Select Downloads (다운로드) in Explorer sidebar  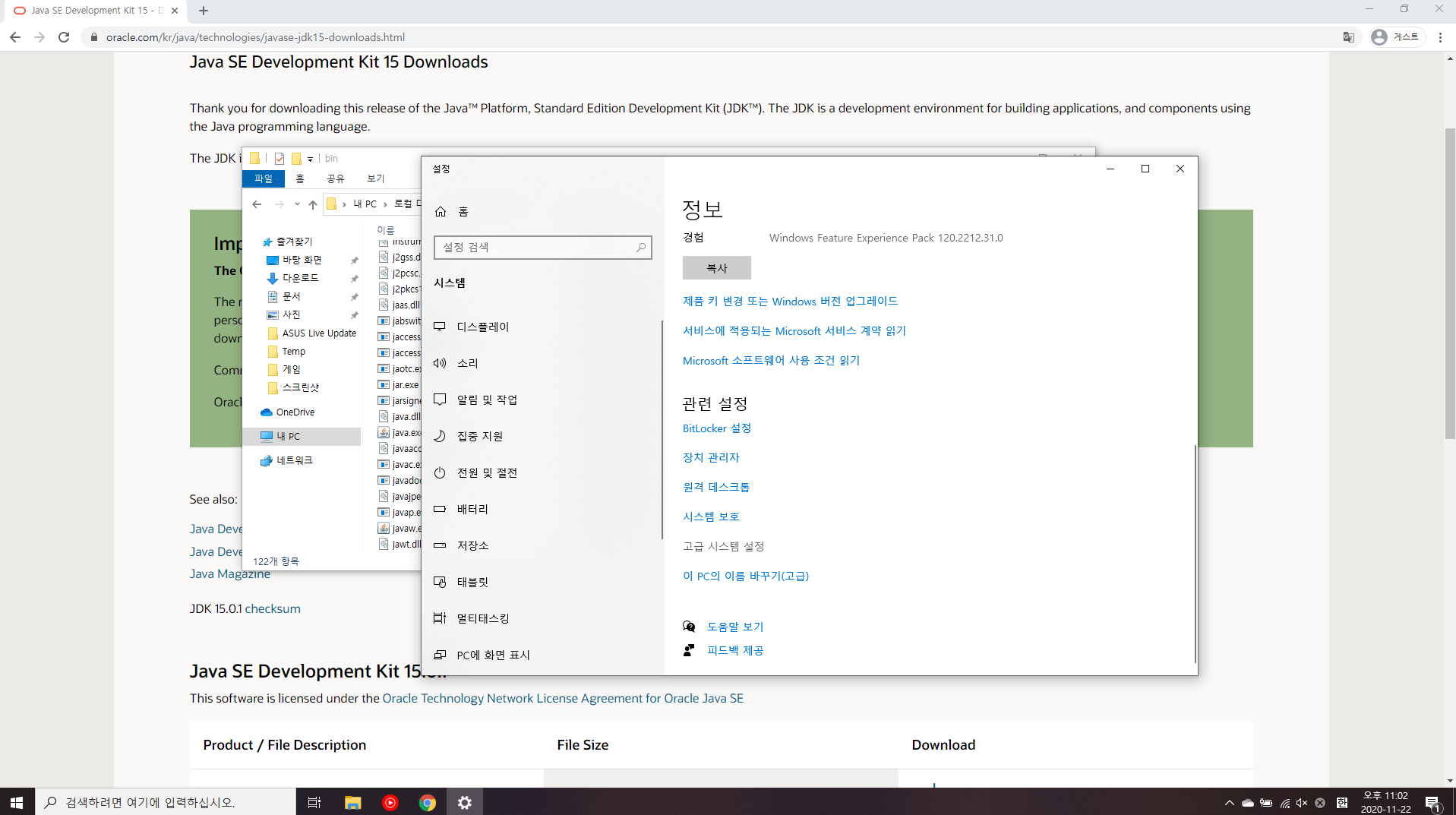point(293,278)
